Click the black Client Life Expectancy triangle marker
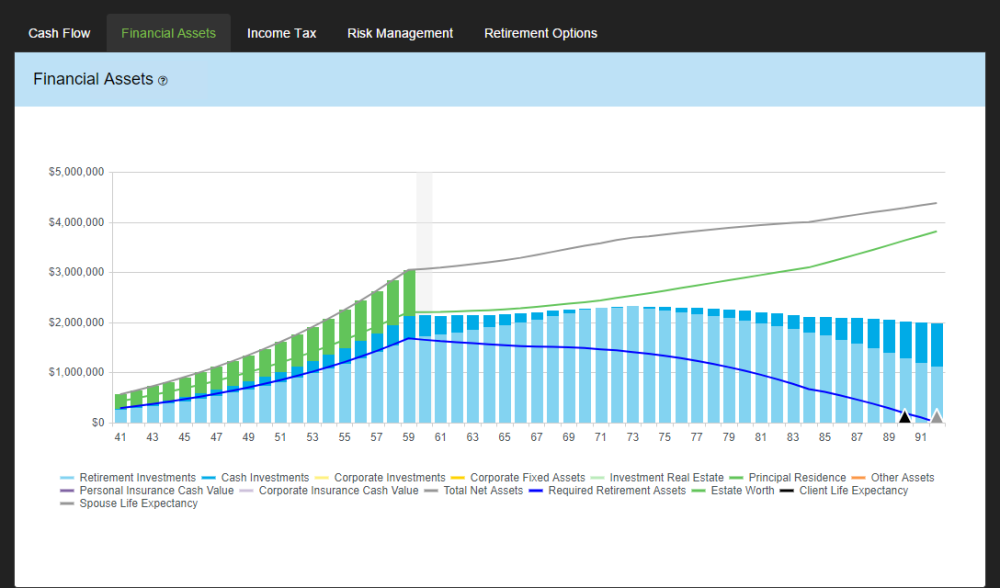The image size is (1000, 588). coord(904,417)
